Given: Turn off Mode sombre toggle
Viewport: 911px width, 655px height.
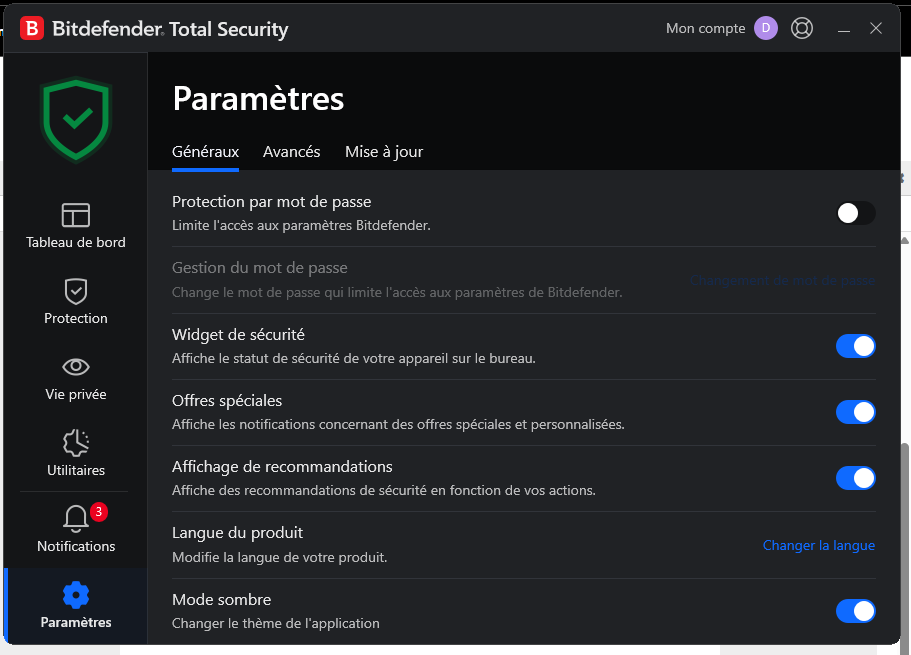Looking at the screenshot, I should [x=855, y=611].
